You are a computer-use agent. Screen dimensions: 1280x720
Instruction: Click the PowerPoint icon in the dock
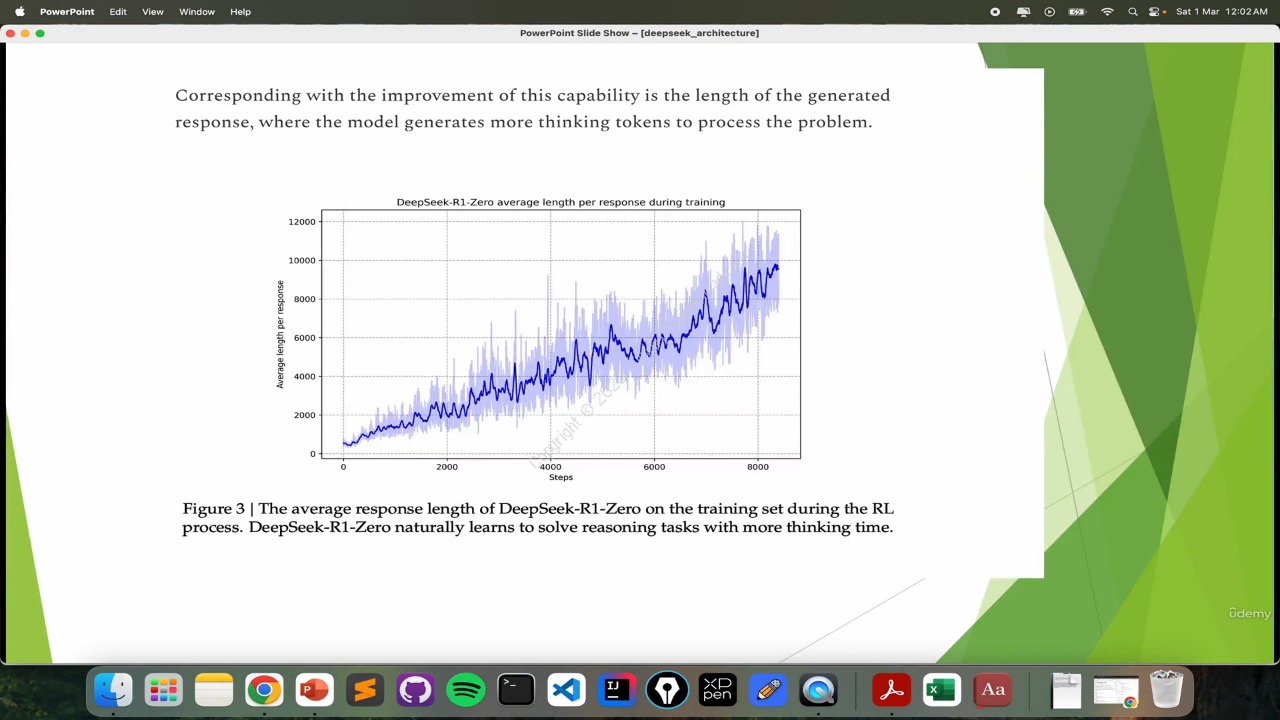pos(314,690)
